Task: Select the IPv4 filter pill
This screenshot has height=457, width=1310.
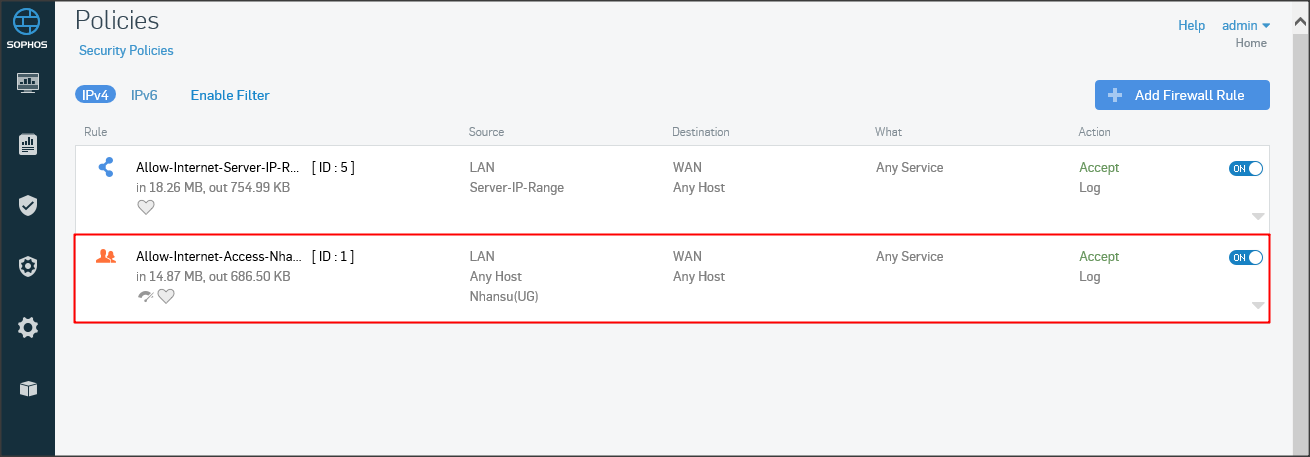Action: point(95,95)
